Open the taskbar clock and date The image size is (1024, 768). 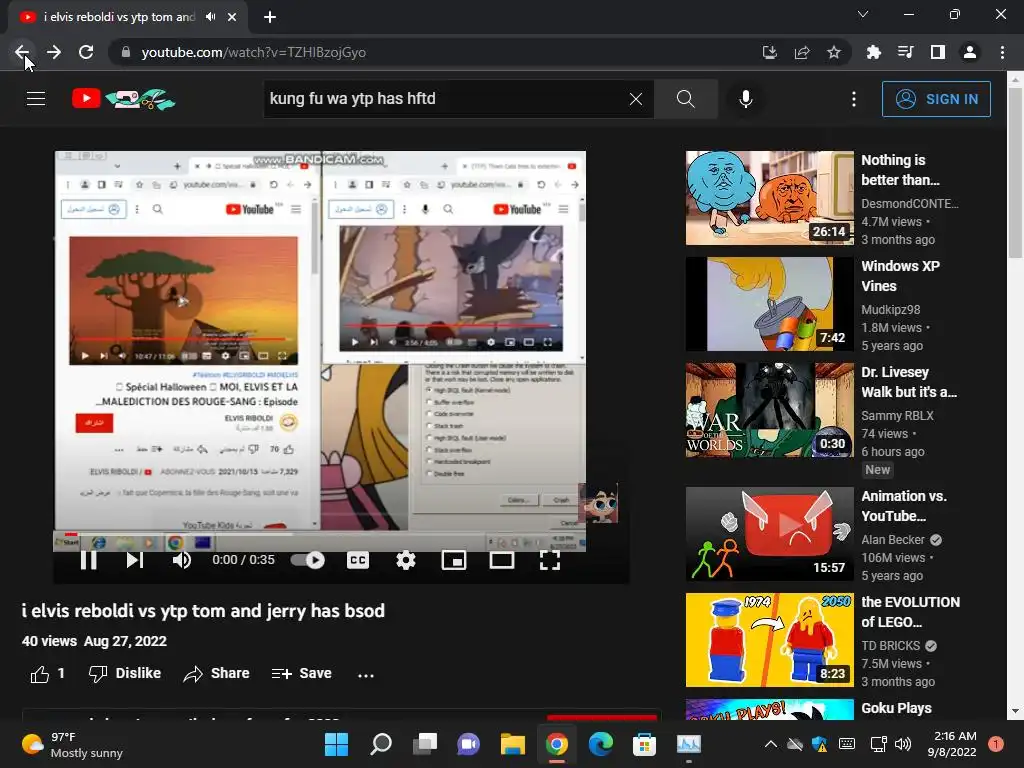(952, 744)
